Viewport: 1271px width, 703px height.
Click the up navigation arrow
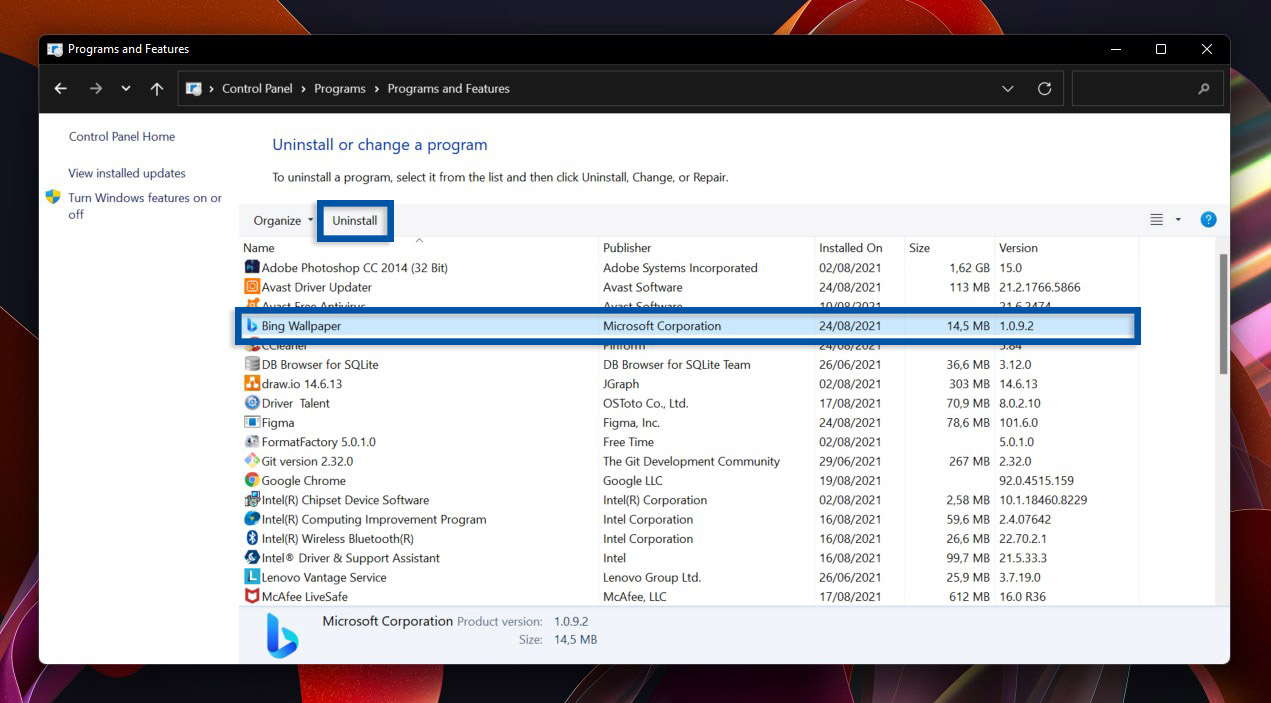(156, 88)
